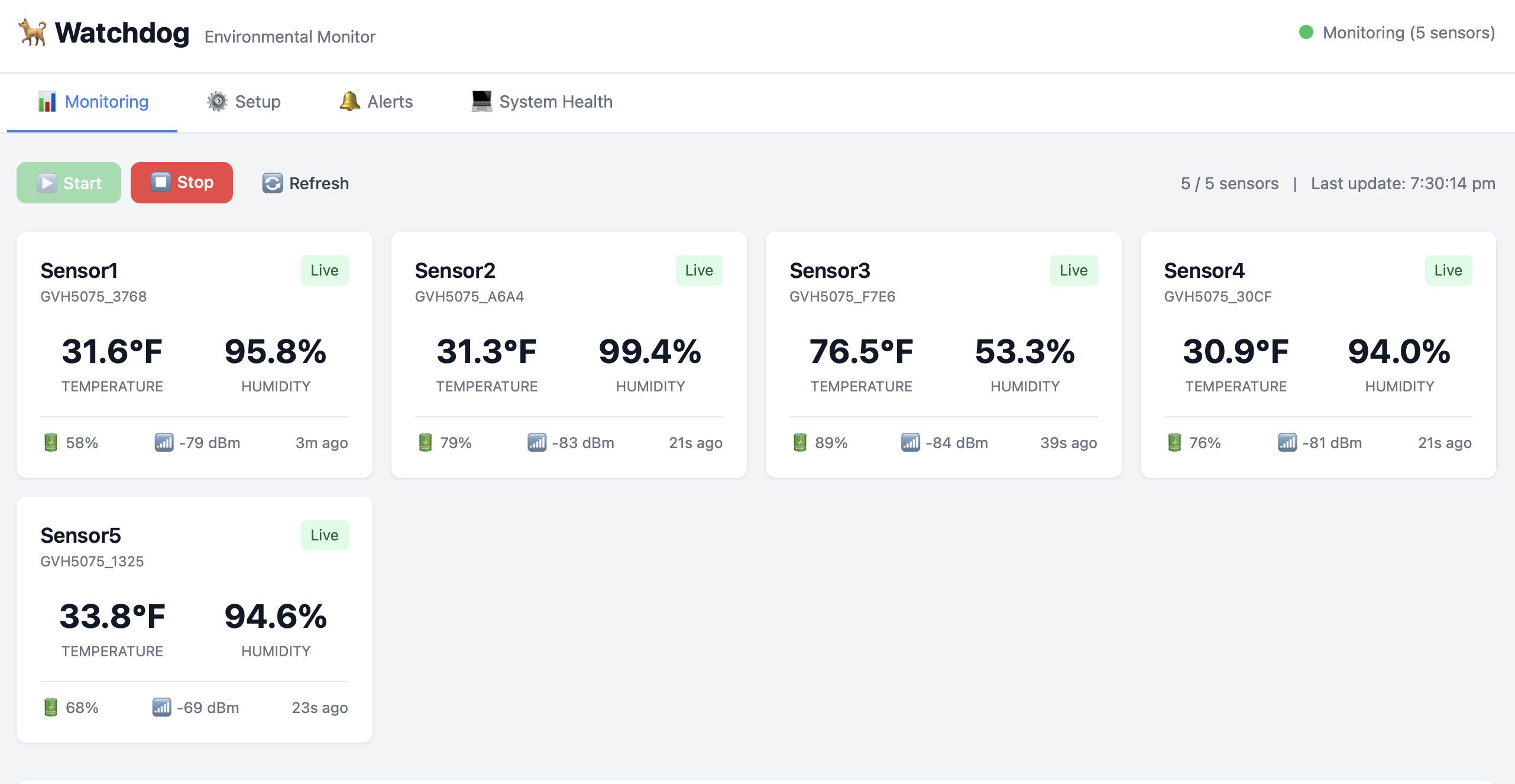Click Sensor3 temperature reading 76.5°F
1515x784 pixels.
pos(861,352)
